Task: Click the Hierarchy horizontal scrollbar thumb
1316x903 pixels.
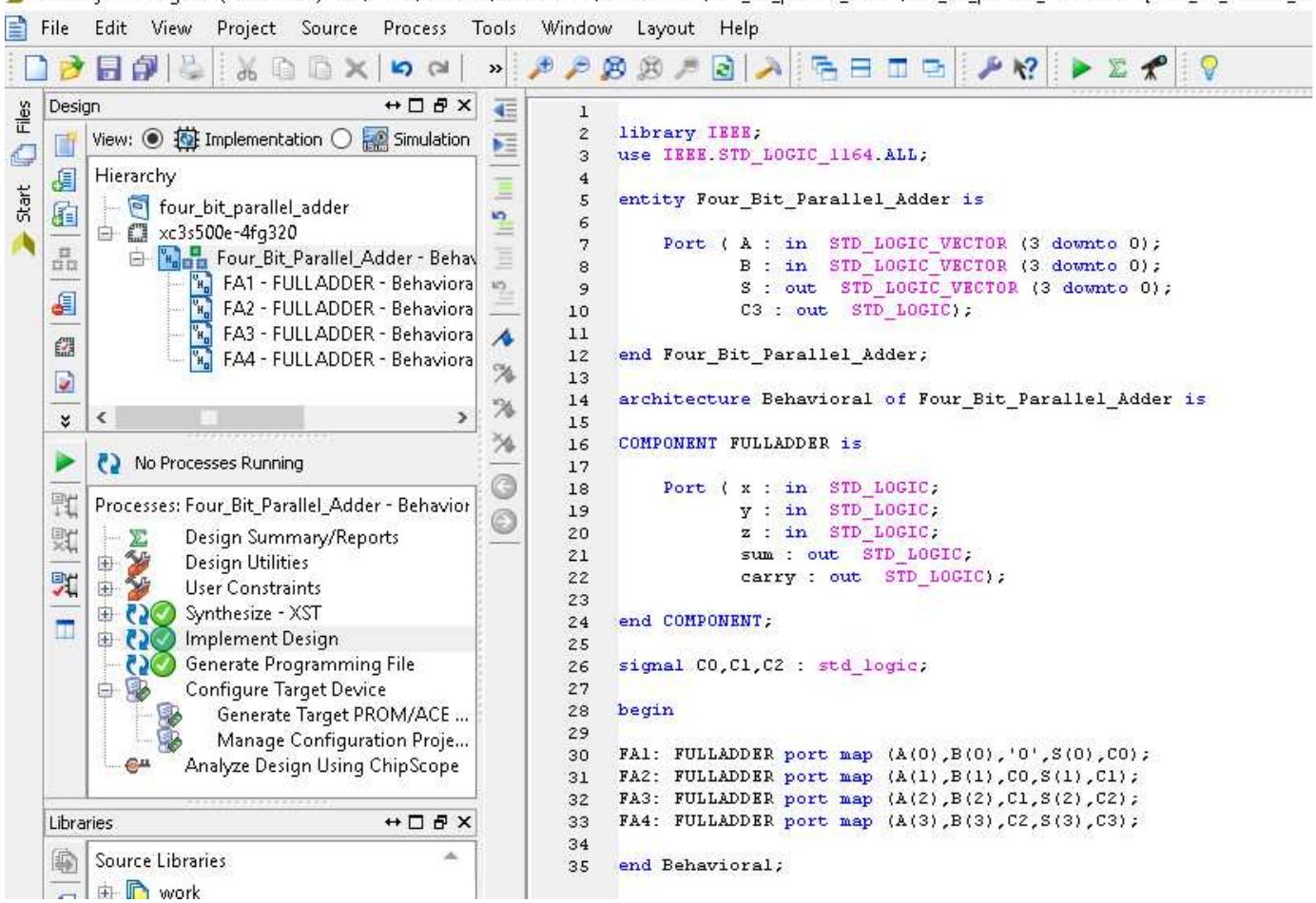Action: [x=210, y=417]
